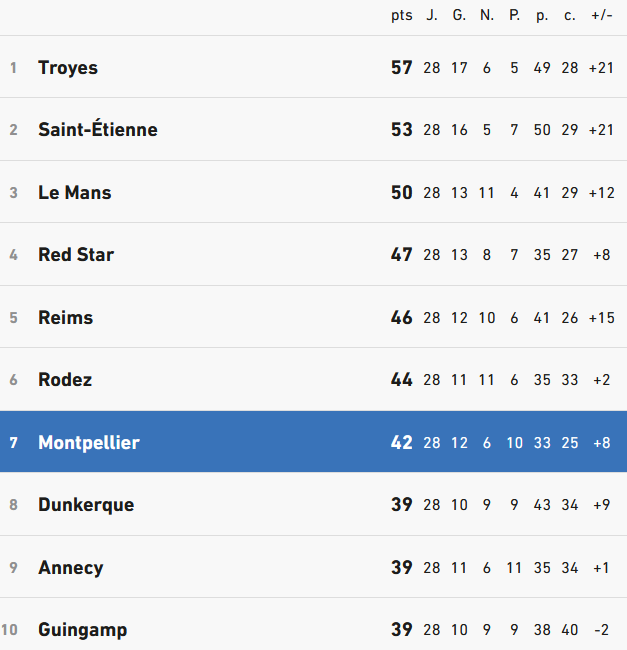Sort by the pts column header
Screen dimensions: 627x650
point(401,15)
